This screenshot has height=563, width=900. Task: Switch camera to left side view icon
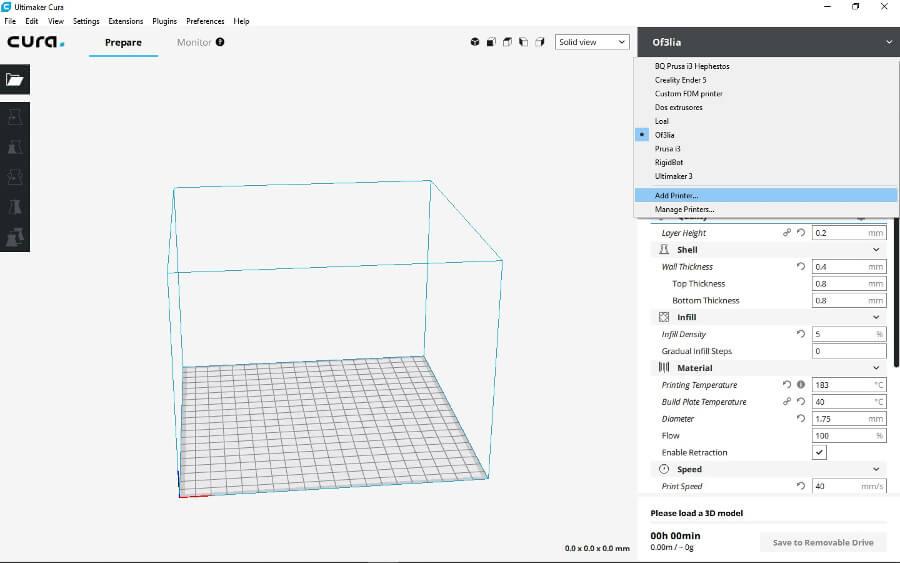(x=523, y=42)
